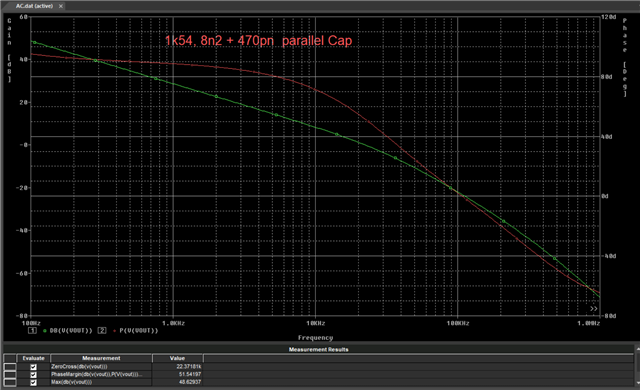Select the DB(V(VOUT)) trace label
The image size is (640, 390).
pyautogui.click(x=71, y=330)
